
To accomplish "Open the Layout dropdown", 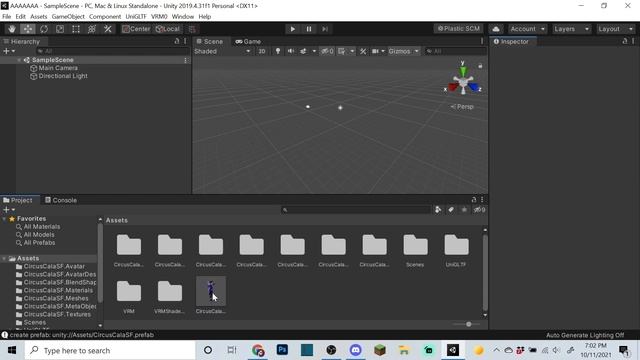I will [615, 29].
